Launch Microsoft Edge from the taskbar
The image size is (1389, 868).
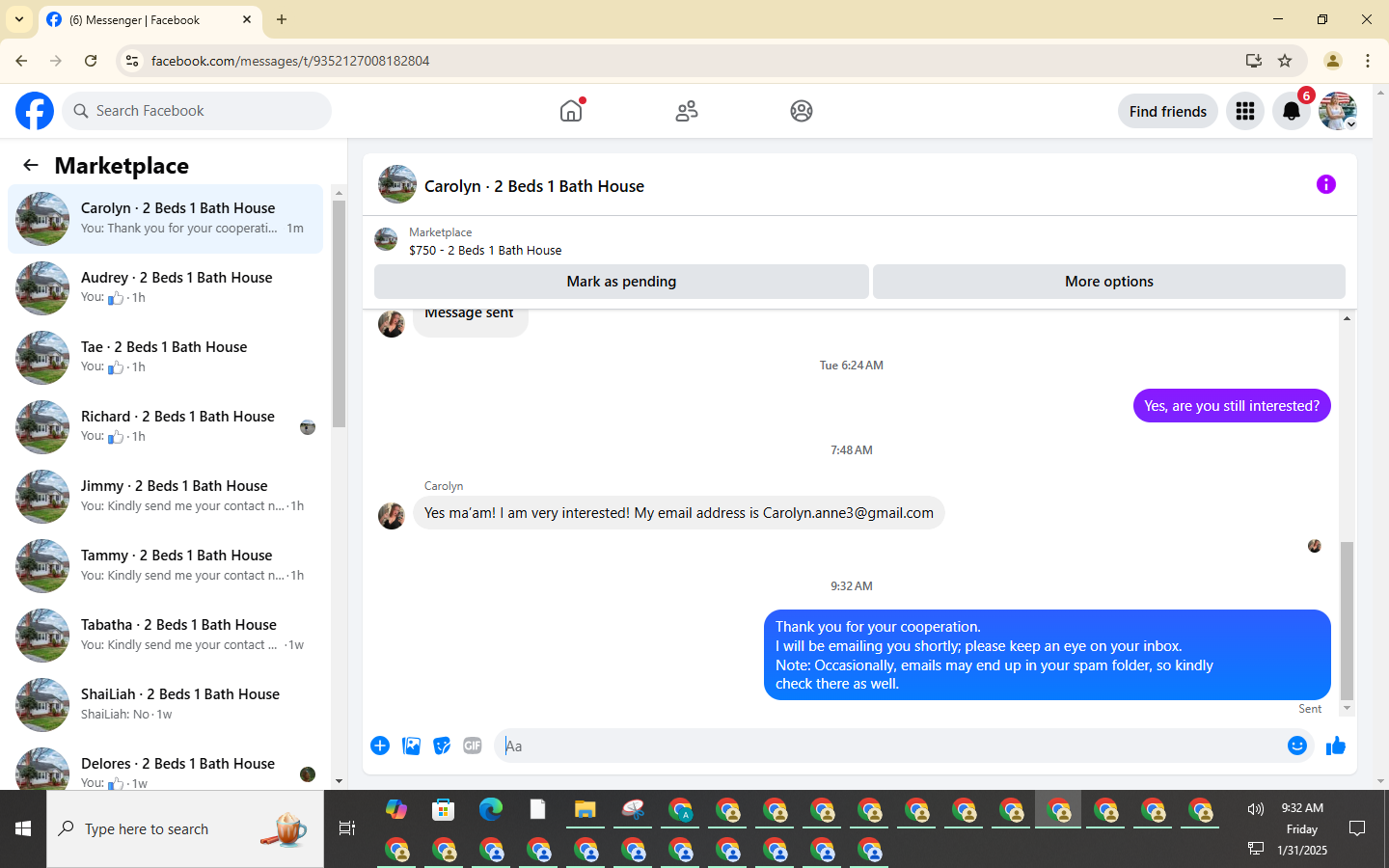click(491, 809)
